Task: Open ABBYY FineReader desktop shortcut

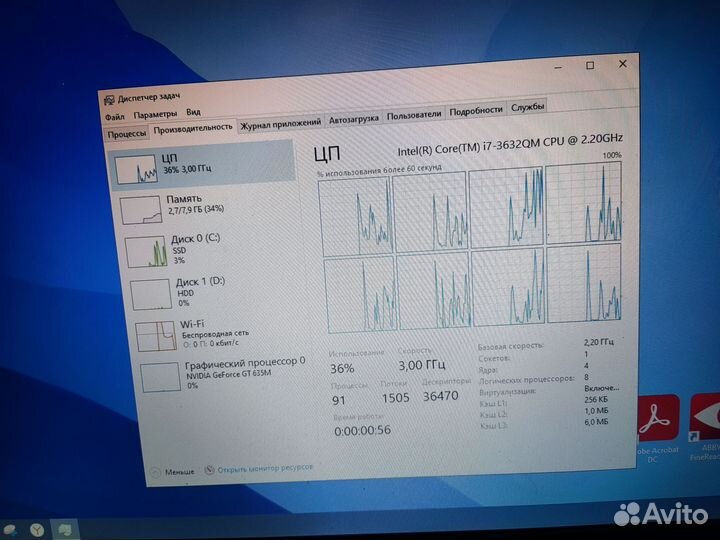Action: click(x=705, y=427)
